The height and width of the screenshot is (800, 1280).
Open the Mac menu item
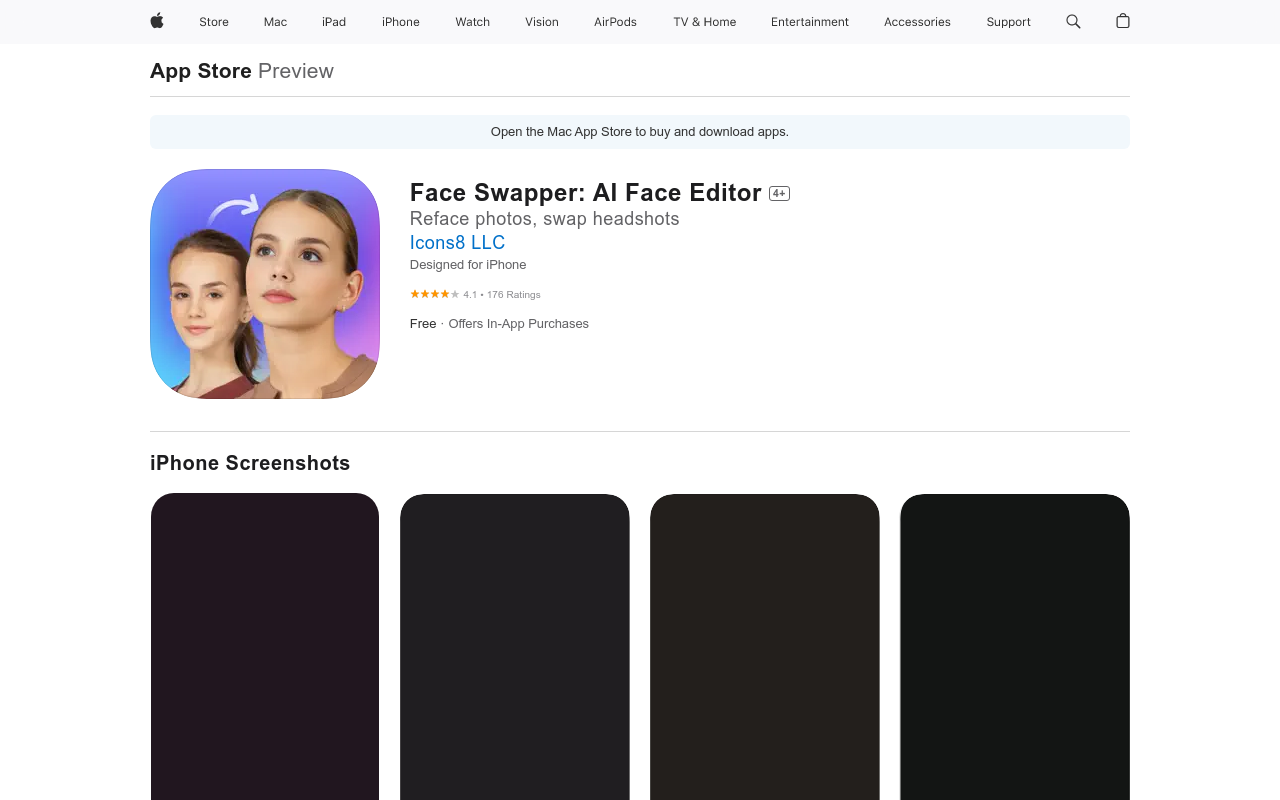(275, 22)
